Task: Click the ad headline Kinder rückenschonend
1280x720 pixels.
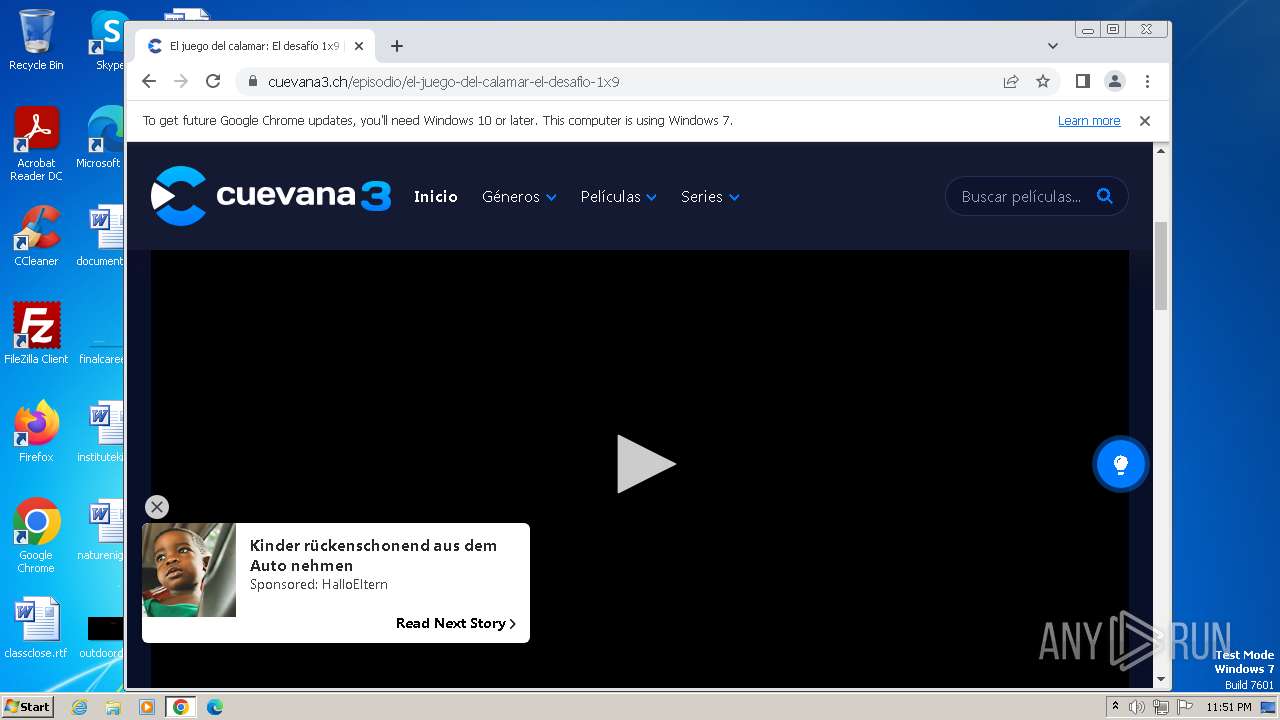Action: (x=373, y=555)
